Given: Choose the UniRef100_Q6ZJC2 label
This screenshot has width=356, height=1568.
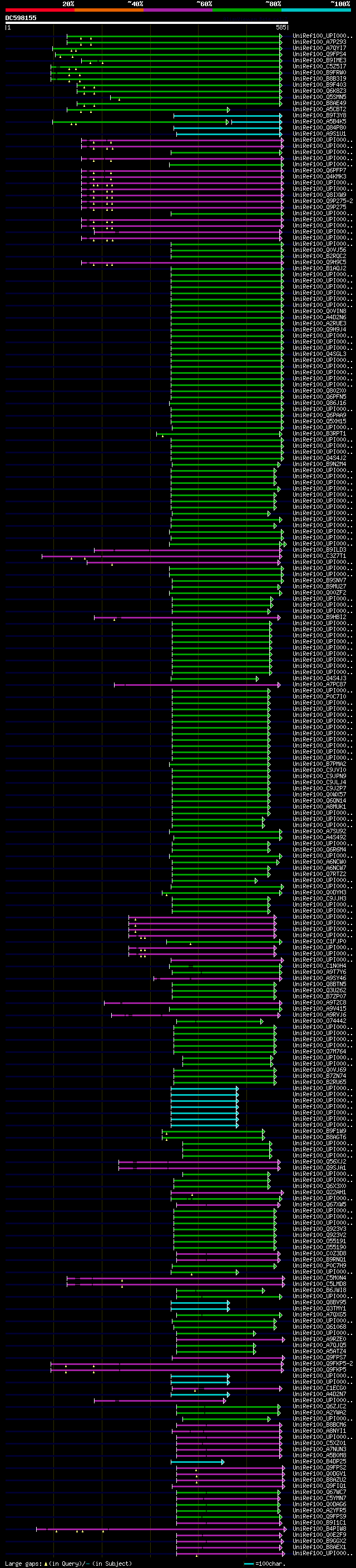Looking at the screenshot, I should [319, 1407].
